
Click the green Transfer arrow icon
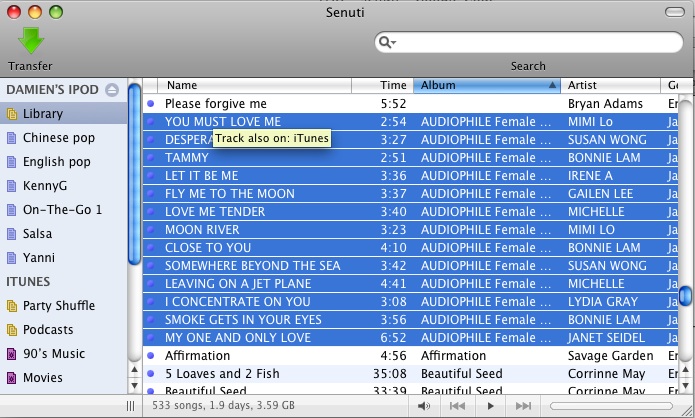(30, 41)
